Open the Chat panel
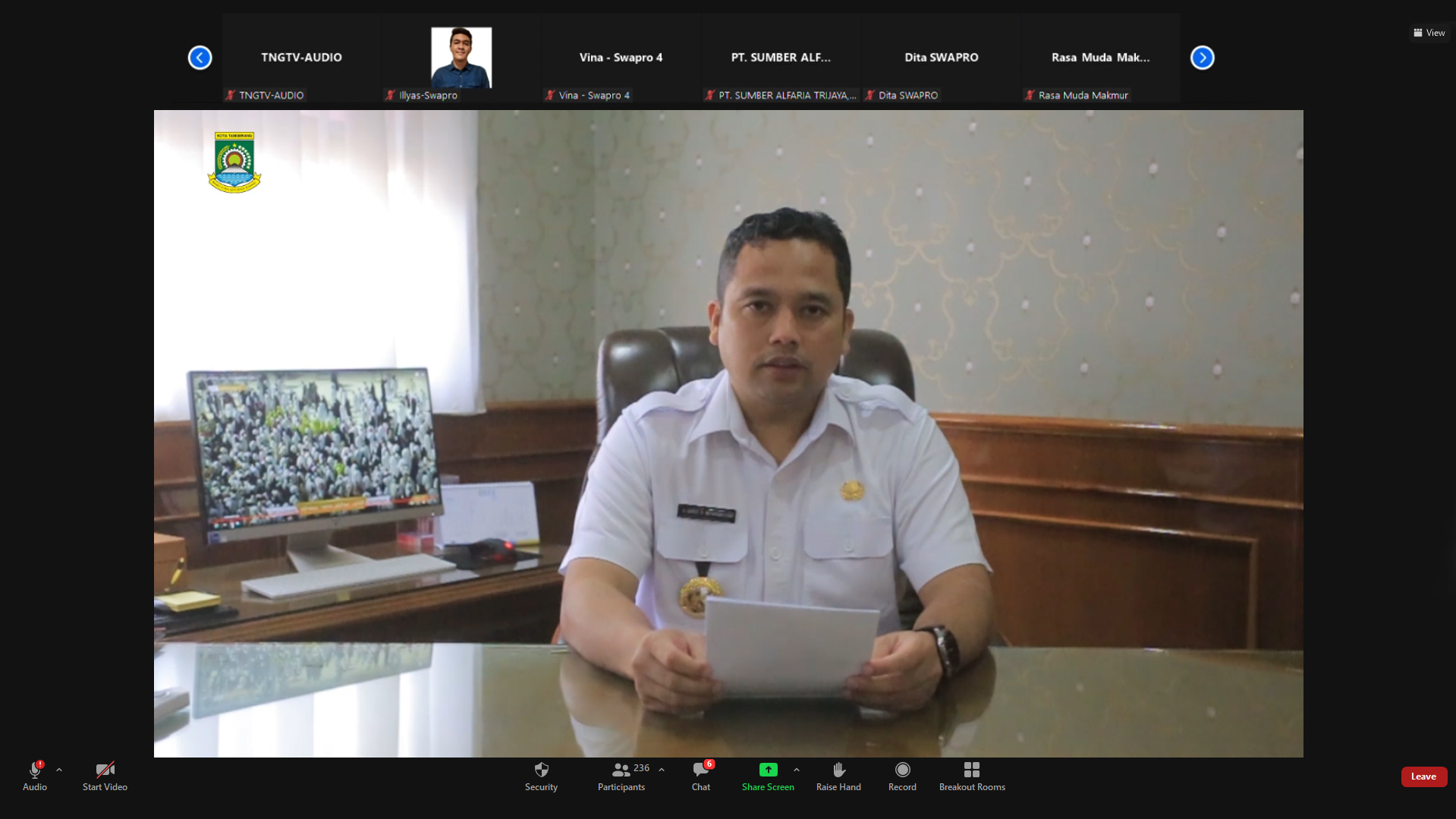Viewport: 1456px width, 819px height. pos(700,776)
